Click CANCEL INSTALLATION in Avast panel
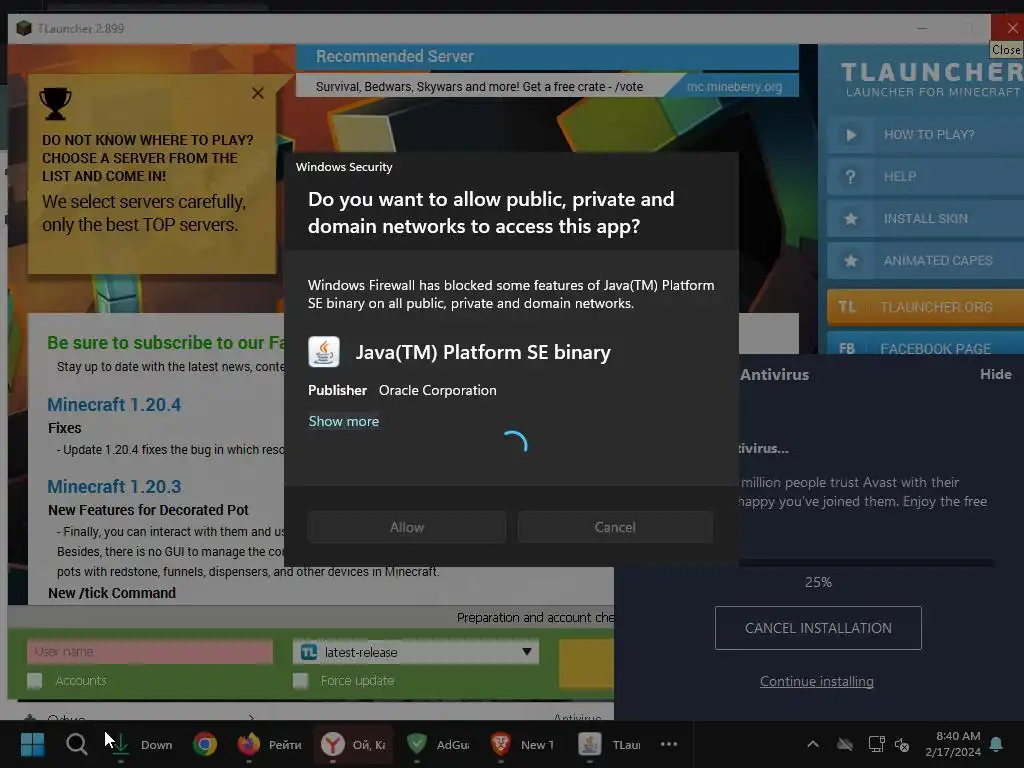 tap(818, 628)
